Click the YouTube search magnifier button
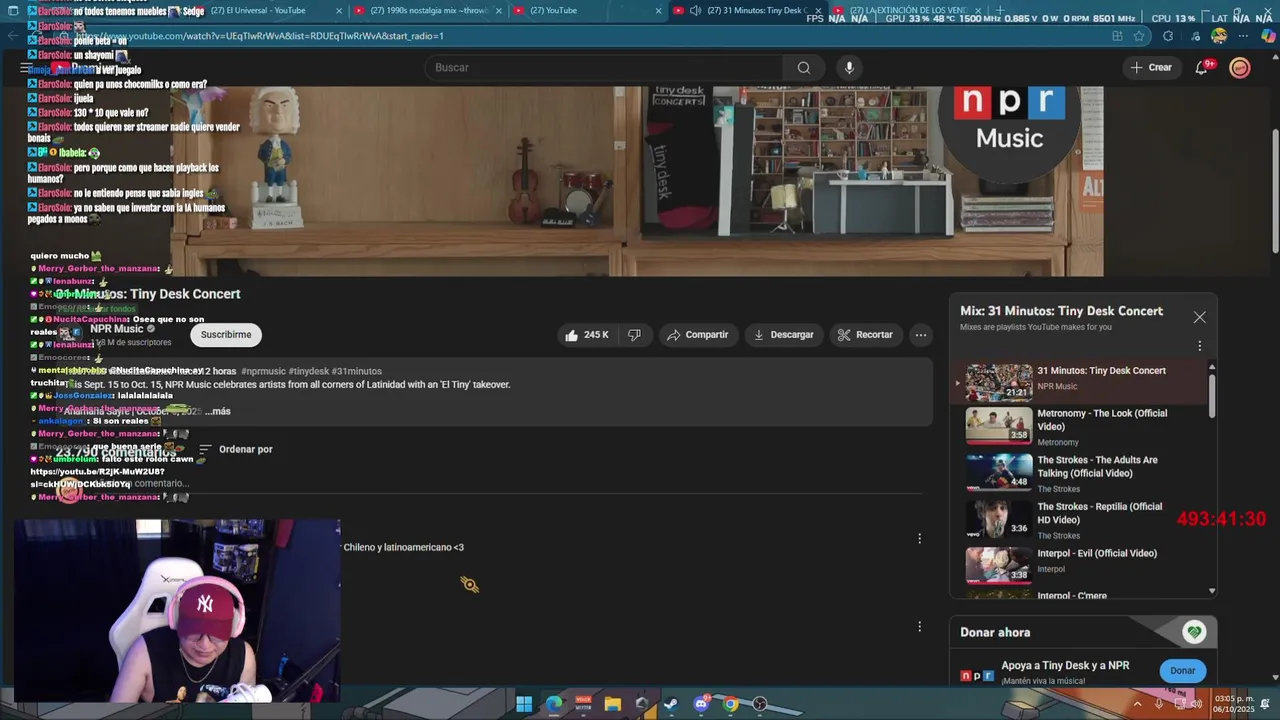 click(x=804, y=68)
